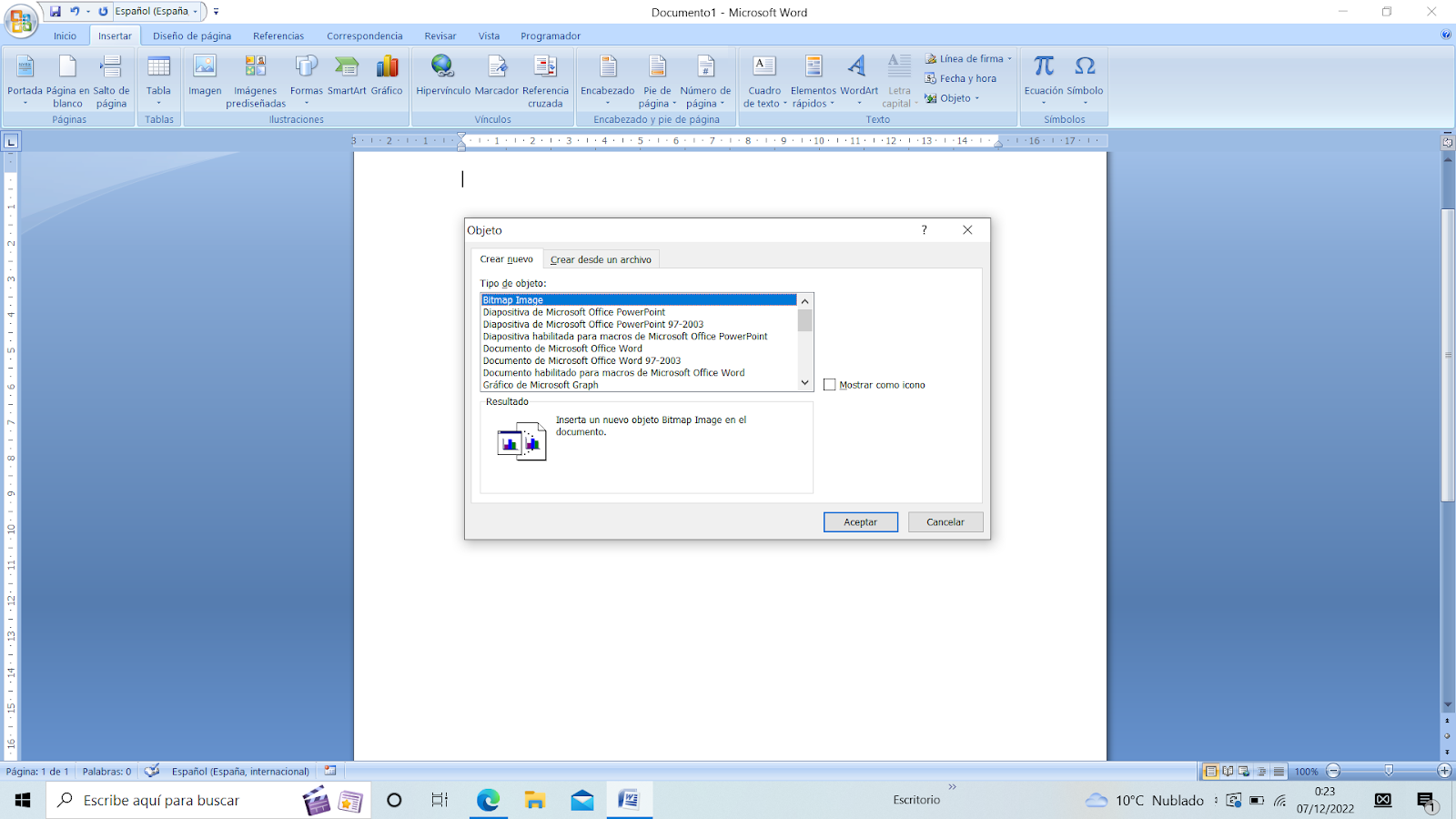1456x819 pixels.
Task: Select Diapositiva de PowerPoint 97-2003 entry
Action: pyautogui.click(x=639, y=324)
